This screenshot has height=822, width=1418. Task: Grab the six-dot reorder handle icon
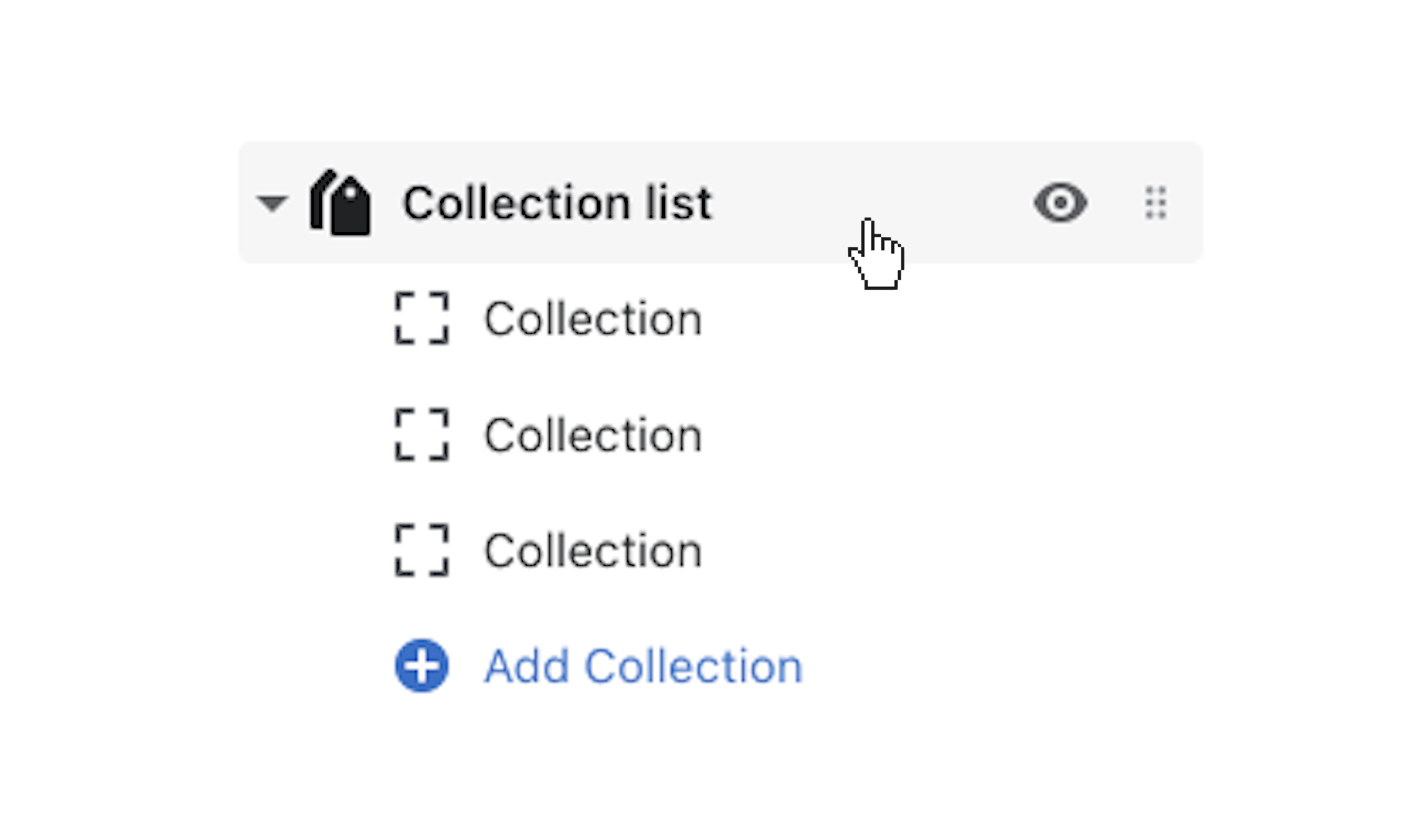1155,203
